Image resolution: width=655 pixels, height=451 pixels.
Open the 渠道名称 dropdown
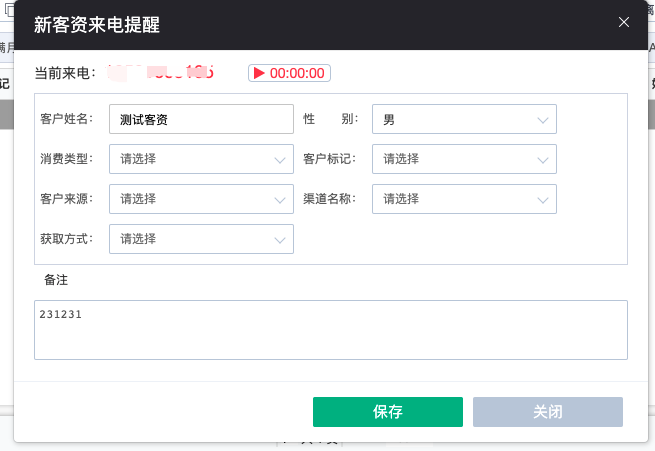464,199
